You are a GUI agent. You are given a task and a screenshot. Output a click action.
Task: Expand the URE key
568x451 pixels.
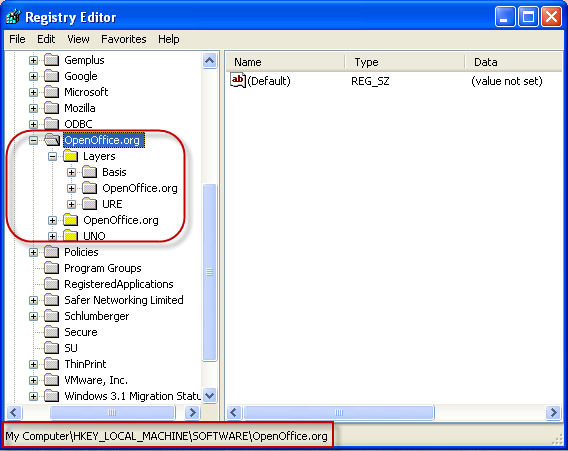point(71,204)
